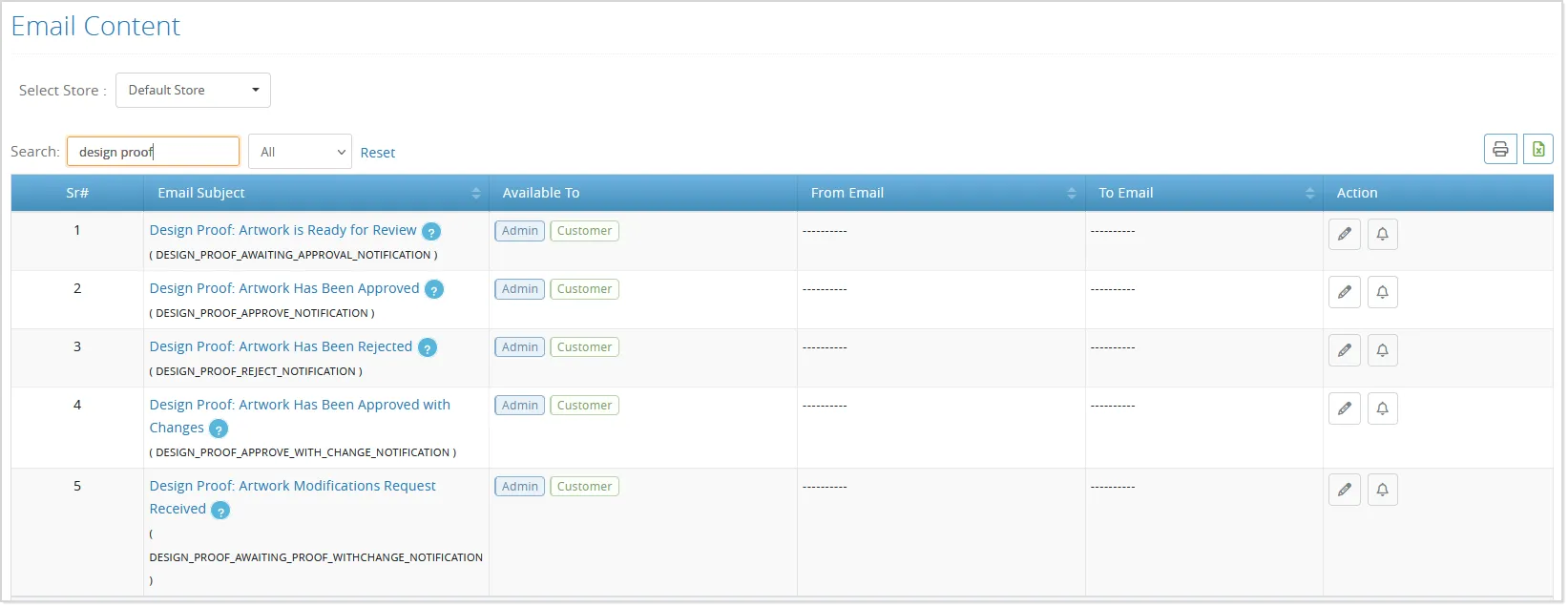1568x607 pixels.
Task: Open 'Artwork Modifications Request Received' link
Action: [x=292, y=497]
